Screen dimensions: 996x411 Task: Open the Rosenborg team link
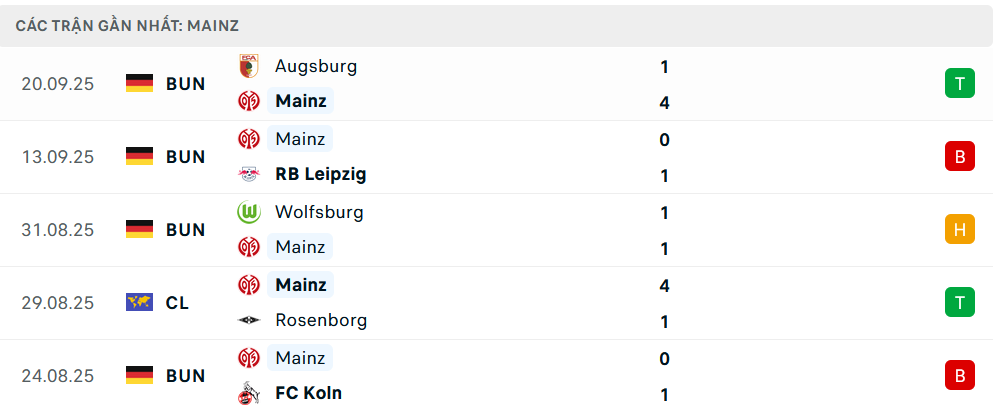pyautogui.click(x=321, y=321)
